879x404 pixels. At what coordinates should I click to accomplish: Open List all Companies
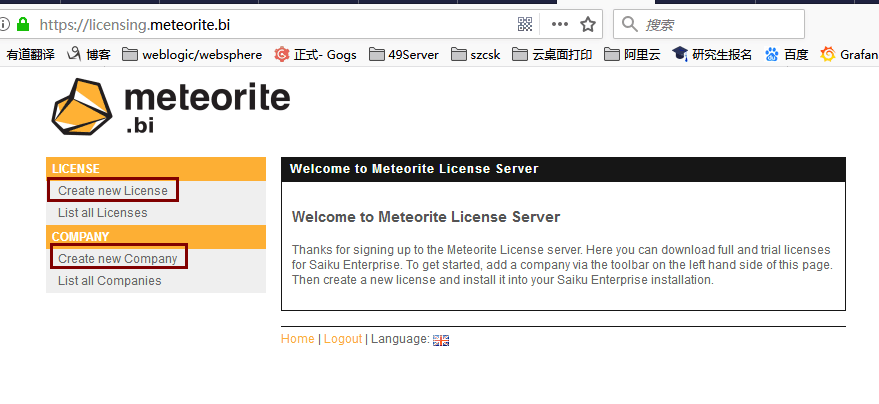pyautogui.click(x=110, y=281)
